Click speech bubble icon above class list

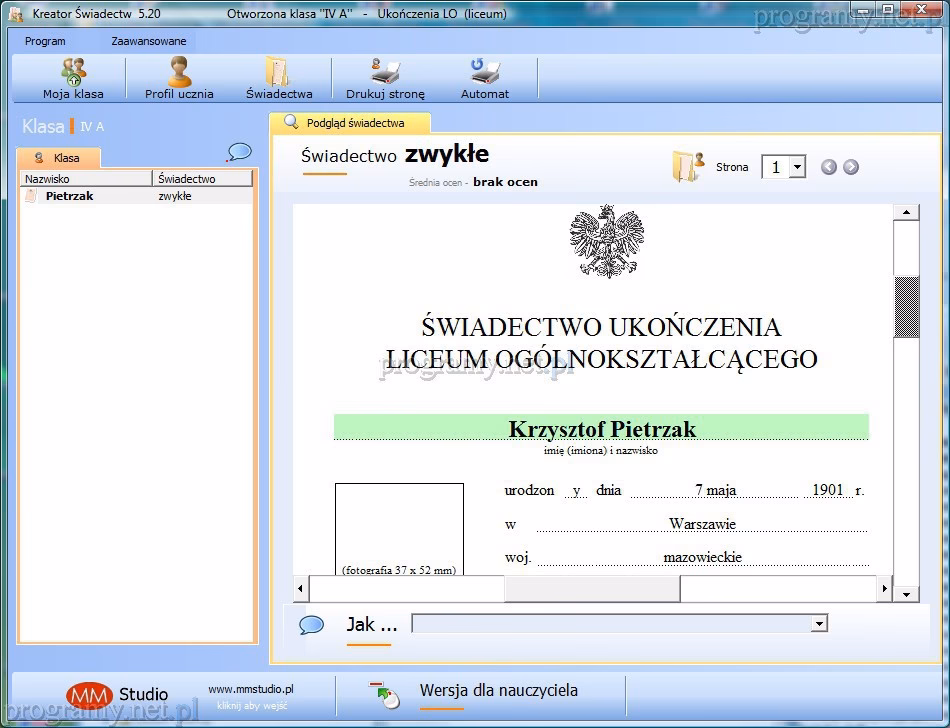(x=239, y=152)
